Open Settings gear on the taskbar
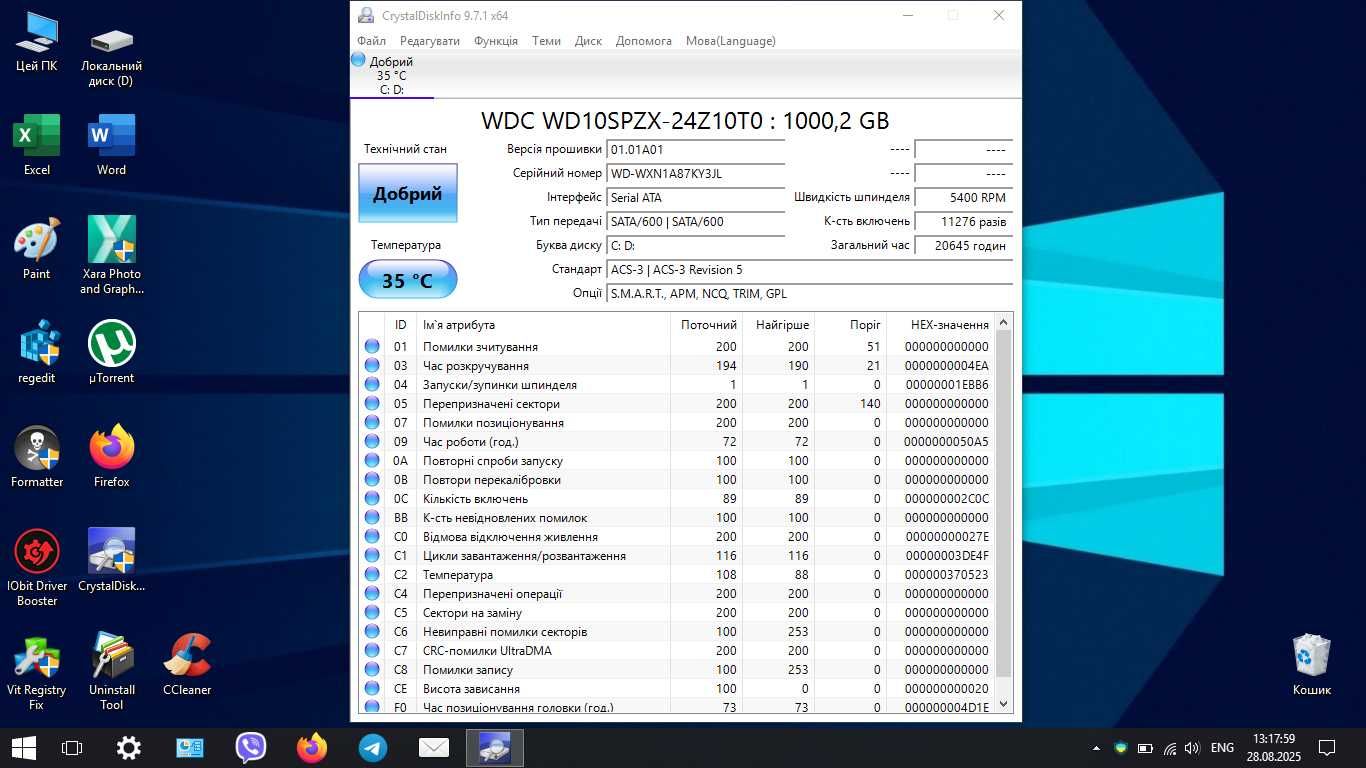 pos(128,747)
